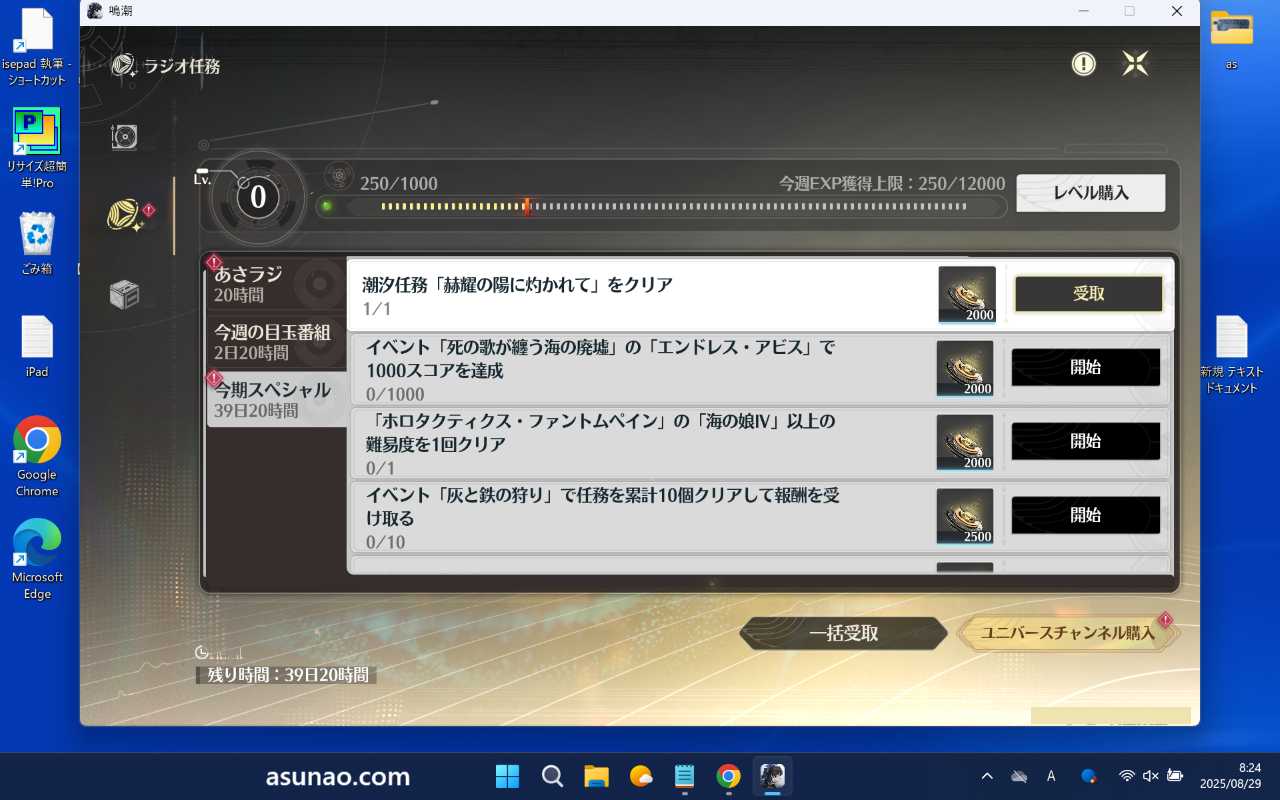1280x800 pixels.
Task: Click the level 0 circular badge
Action: 258,197
